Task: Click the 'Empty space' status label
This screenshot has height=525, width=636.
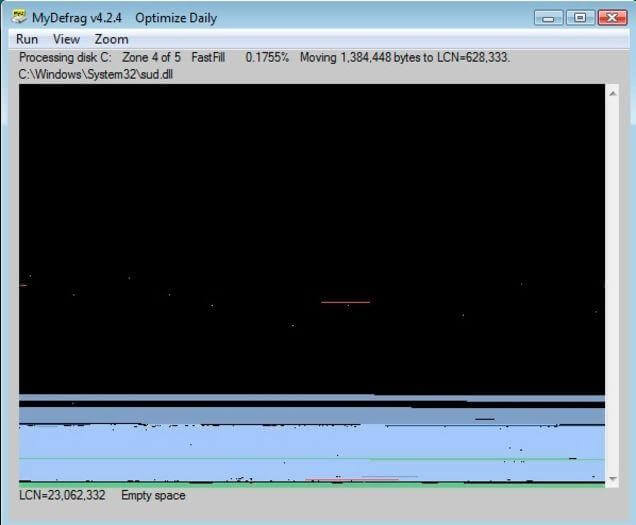Action: click(153, 495)
